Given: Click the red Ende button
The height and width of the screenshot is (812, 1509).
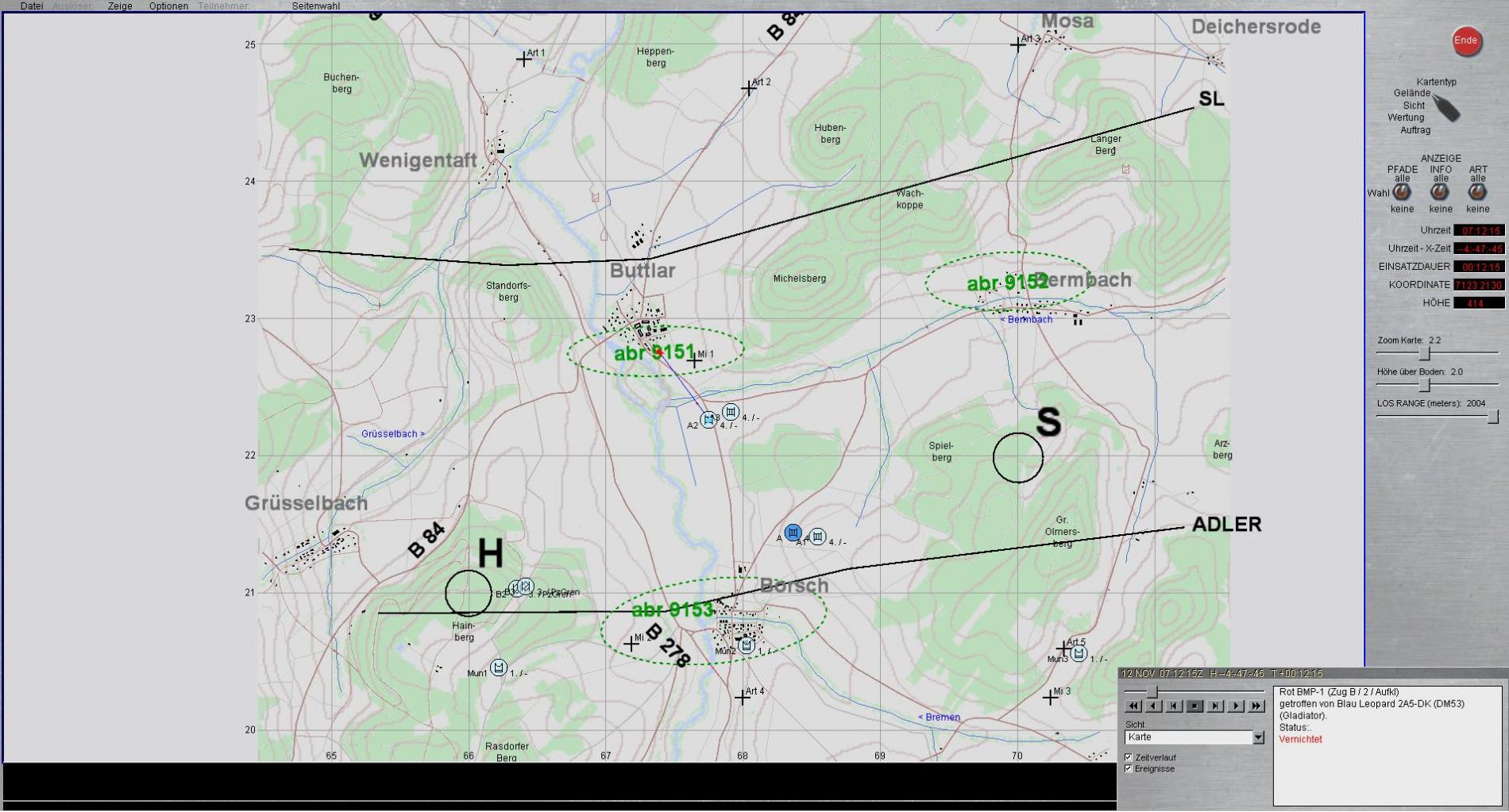Looking at the screenshot, I should [x=1466, y=41].
